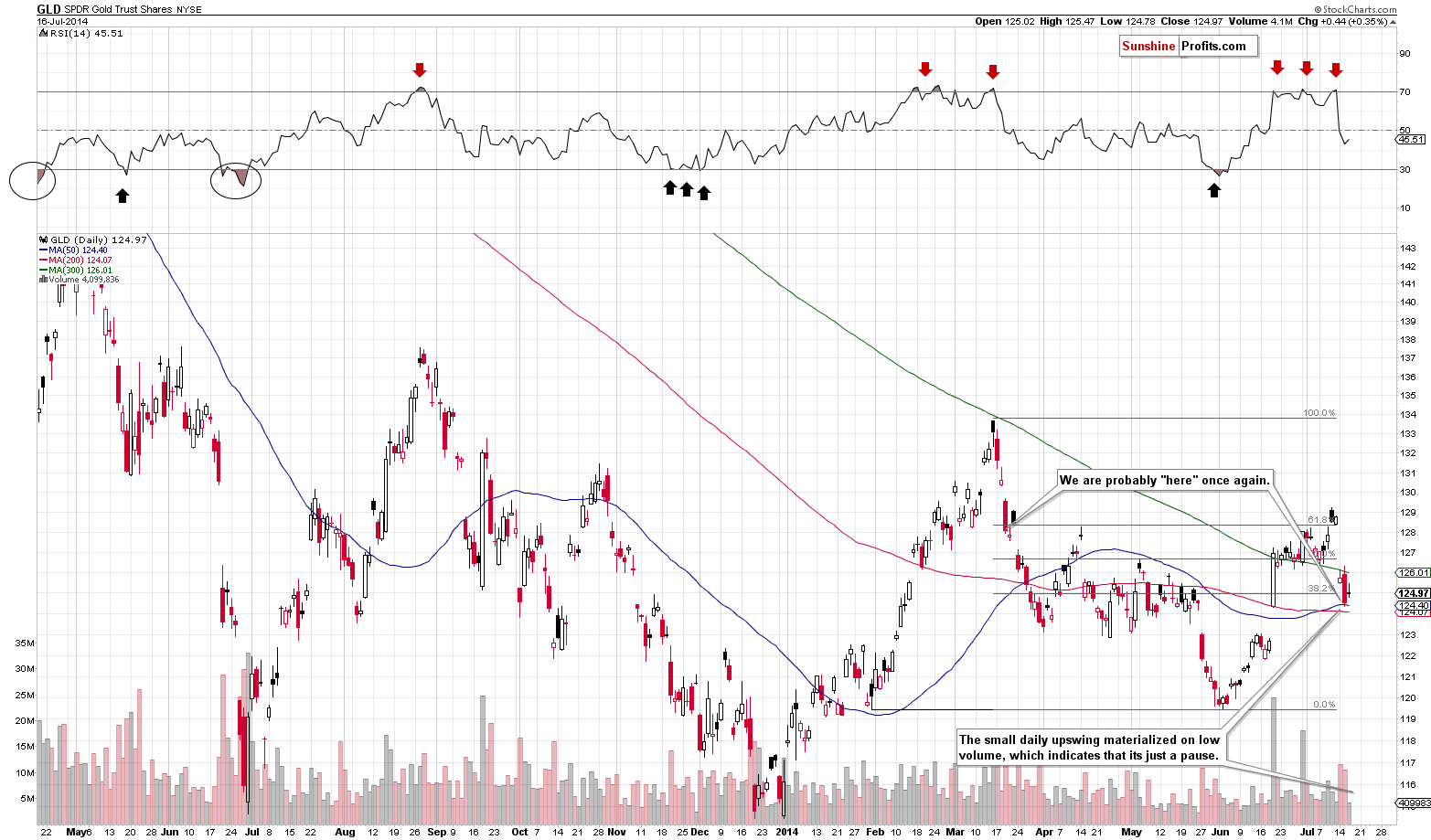
Task: Click the 'MA(300) 126.01' legend text
Action: click(x=80, y=271)
